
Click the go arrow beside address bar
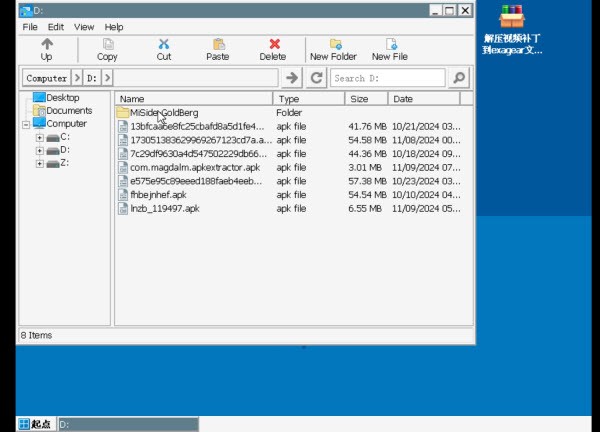click(292, 78)
